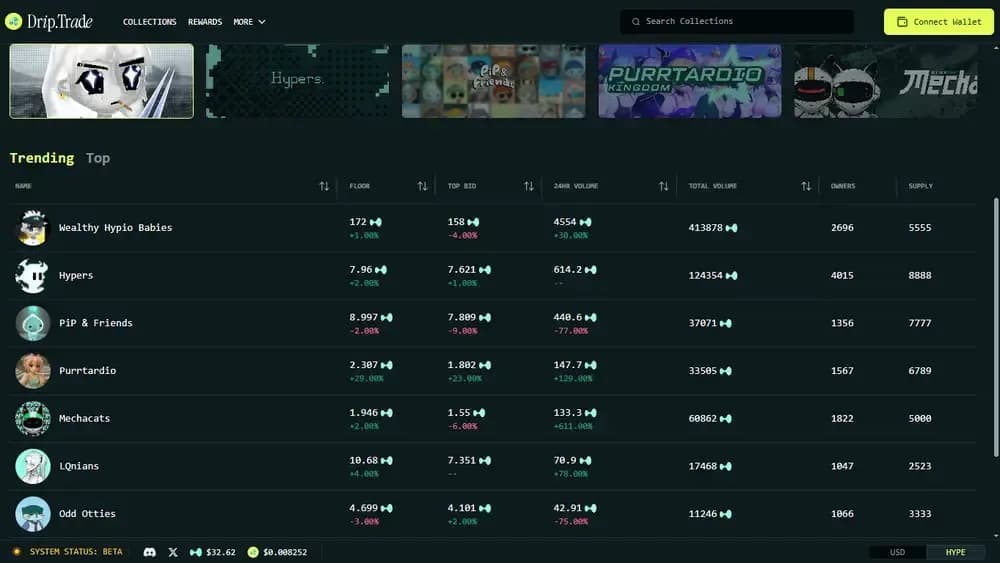
Task: Click Odd Otties collection avatar icon
Action: coord(33,514)
